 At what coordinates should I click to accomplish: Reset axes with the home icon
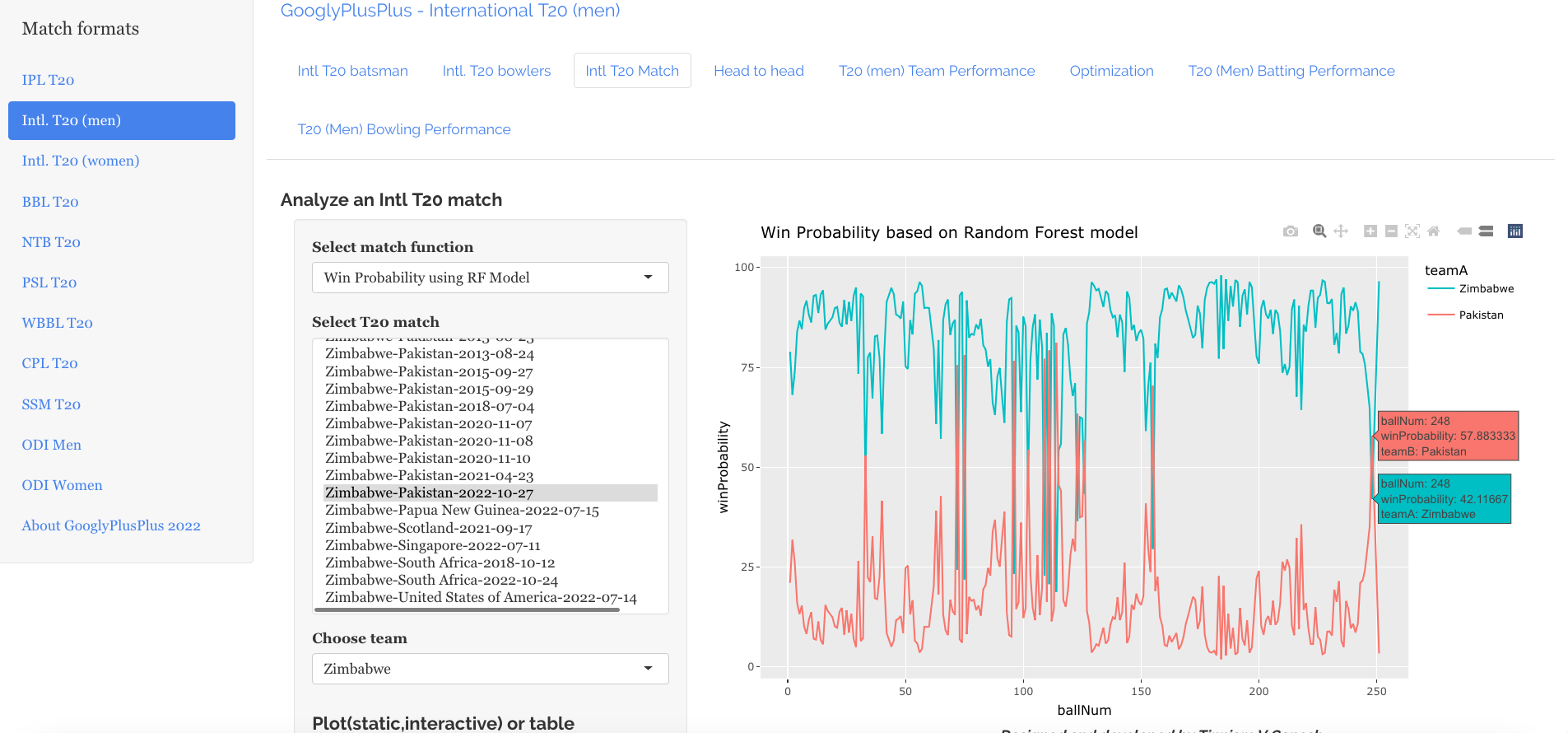[1434, 231]
